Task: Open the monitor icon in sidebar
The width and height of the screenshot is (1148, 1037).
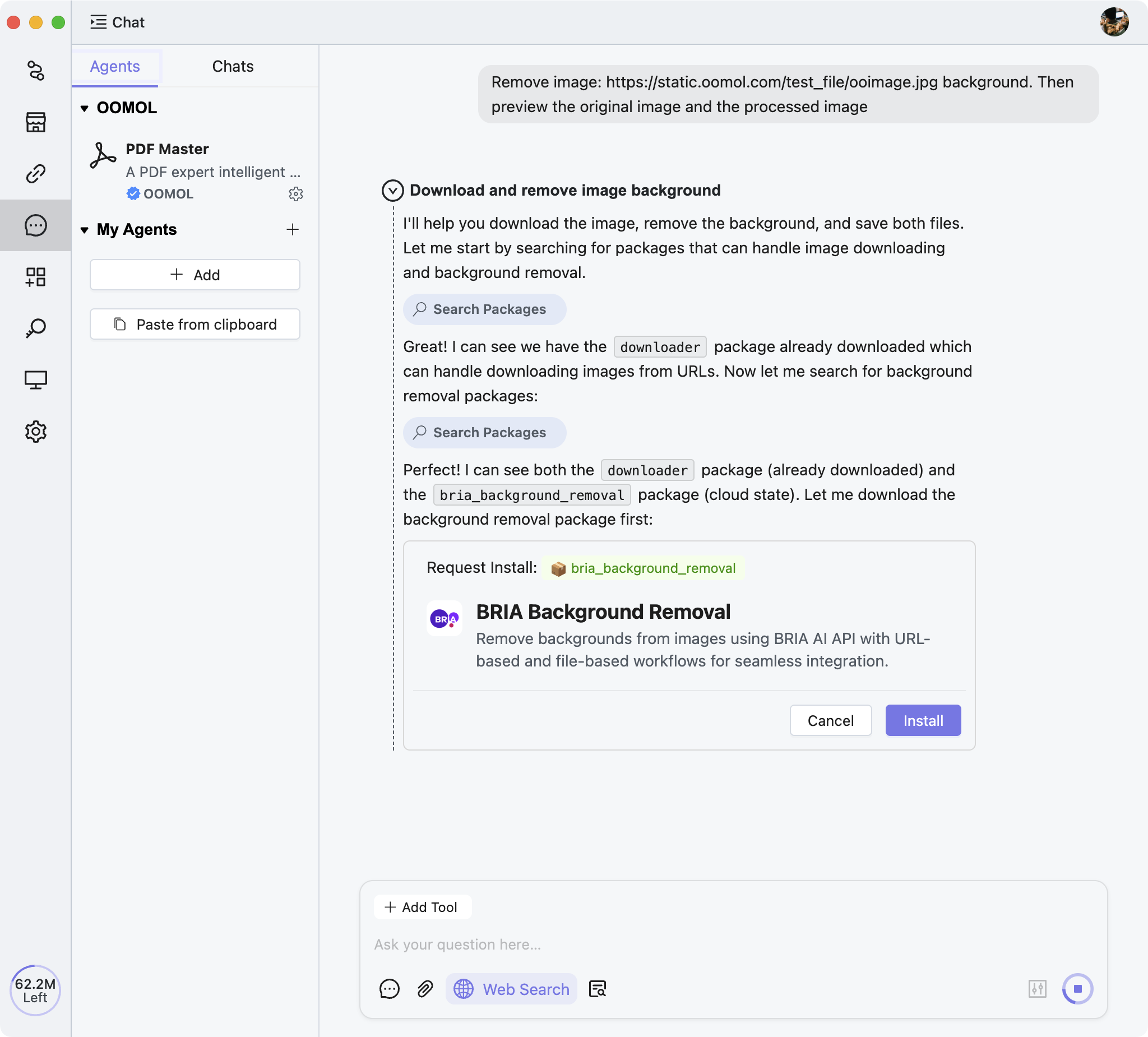Action: click(35, 380)
